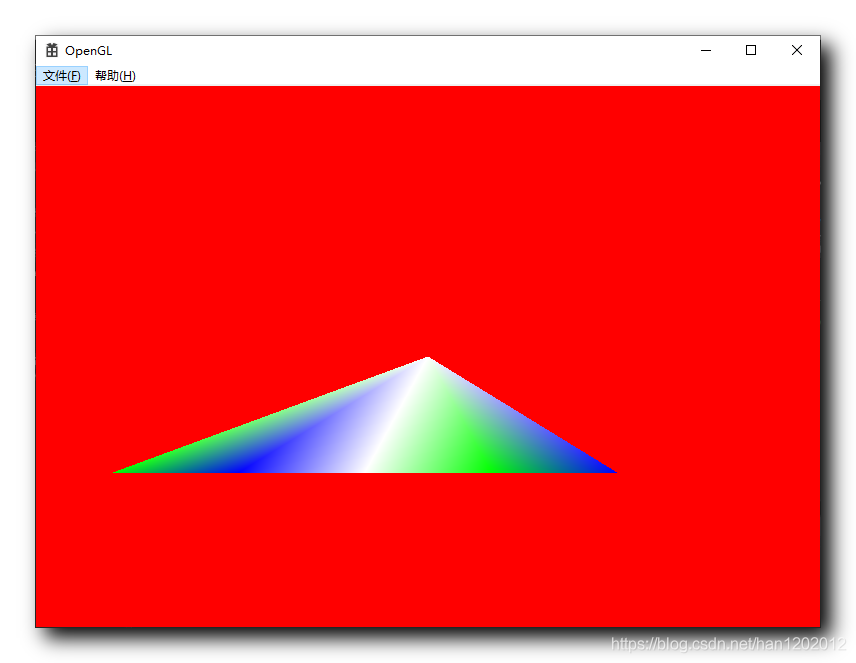856x663 pixels.
Task: Minimize the OpenGL window
Action: (x=706, y=50)
